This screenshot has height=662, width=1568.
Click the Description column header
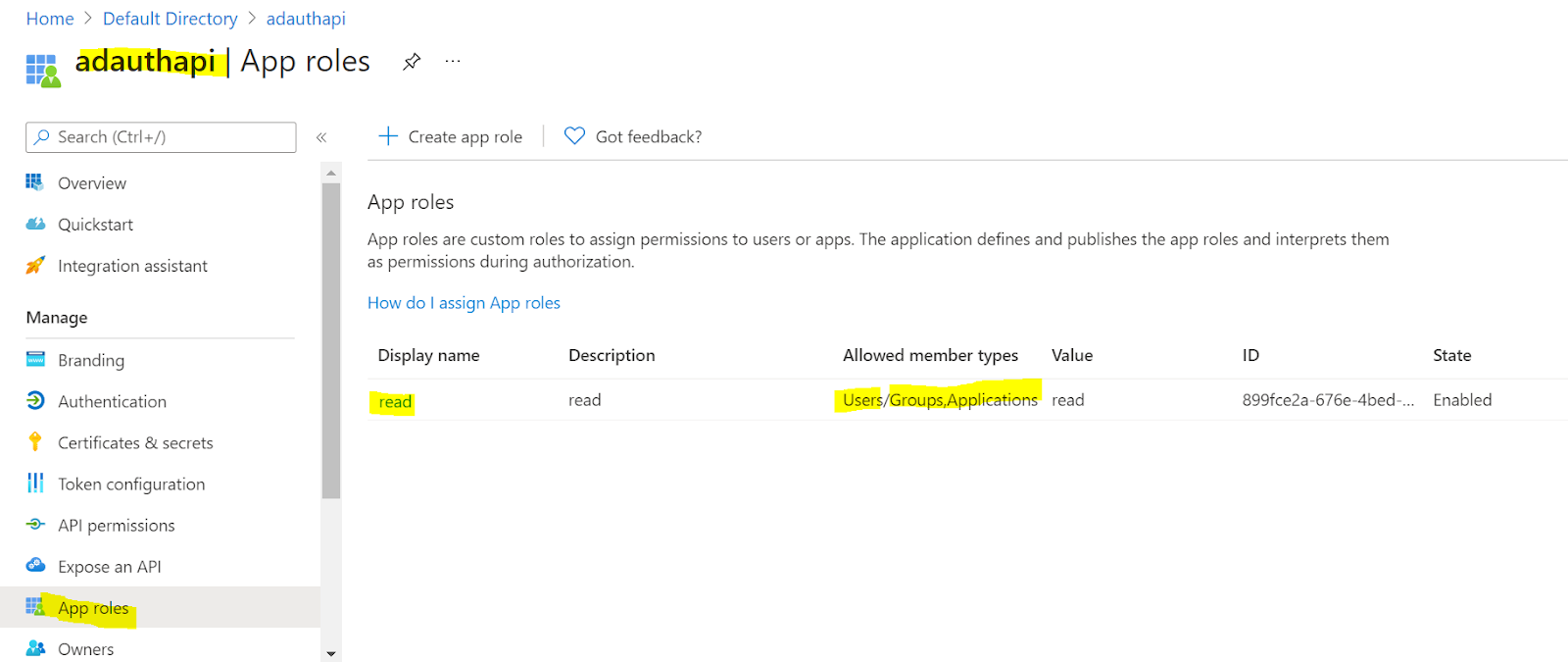[612, 355]
